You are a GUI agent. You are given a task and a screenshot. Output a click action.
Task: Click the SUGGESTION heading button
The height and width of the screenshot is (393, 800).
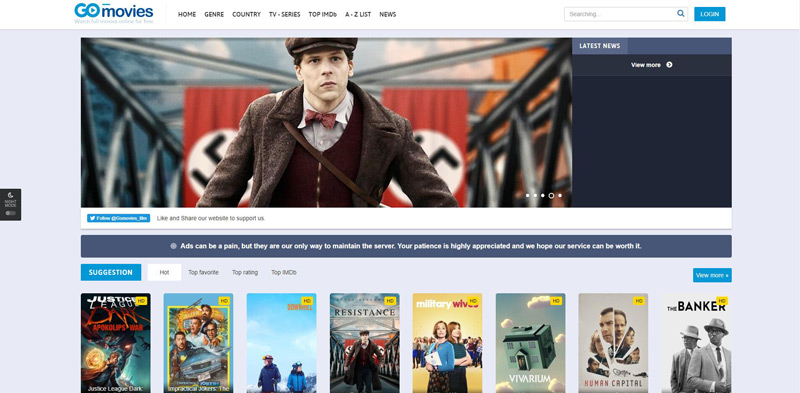[x=111, y=273]
